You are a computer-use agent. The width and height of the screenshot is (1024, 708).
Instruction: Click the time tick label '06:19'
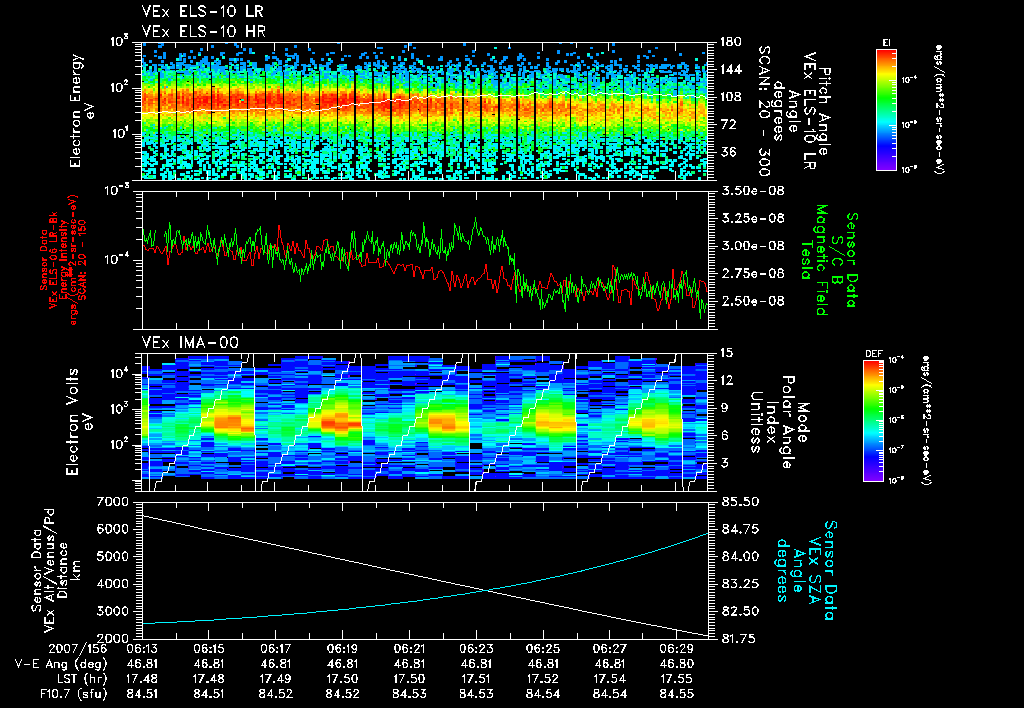tap(342, 651)
